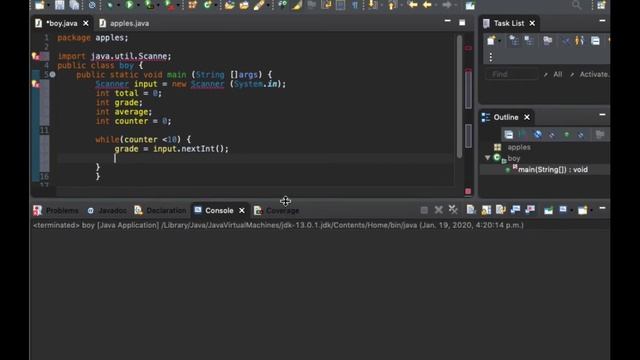Toggle Mark Occurrences highlighter
This screenshot has height=360, width=640.
pyautogui.click(x=297, y=5)
